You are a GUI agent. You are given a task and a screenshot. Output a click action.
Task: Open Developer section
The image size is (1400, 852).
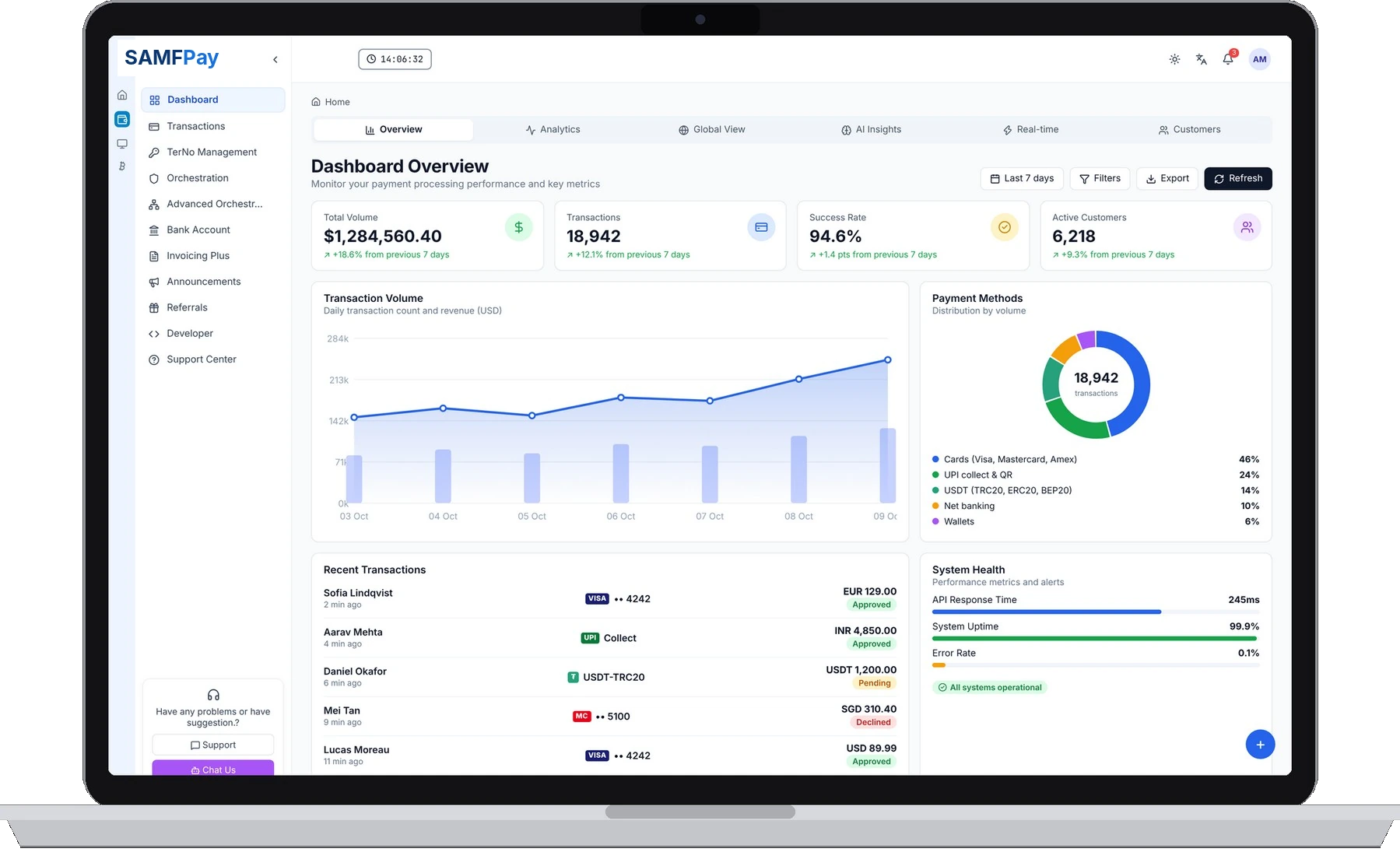[x=213, y=333]
